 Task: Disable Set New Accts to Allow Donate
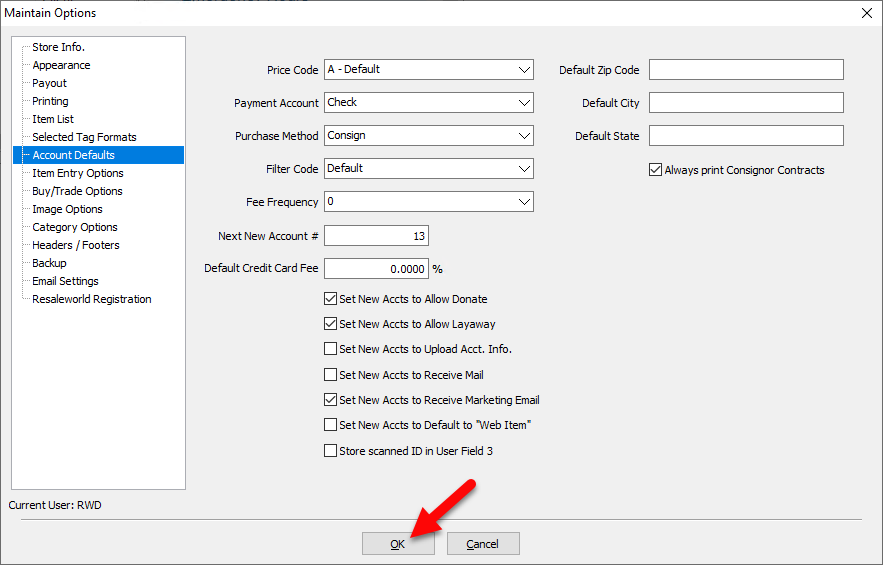[331, 299]
